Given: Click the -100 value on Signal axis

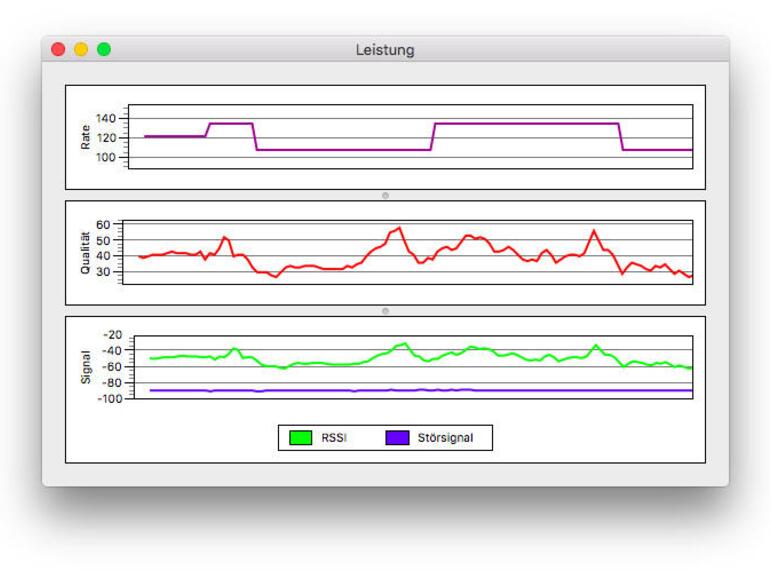Looking at the screenshot, I should click(x=110, y=399).
